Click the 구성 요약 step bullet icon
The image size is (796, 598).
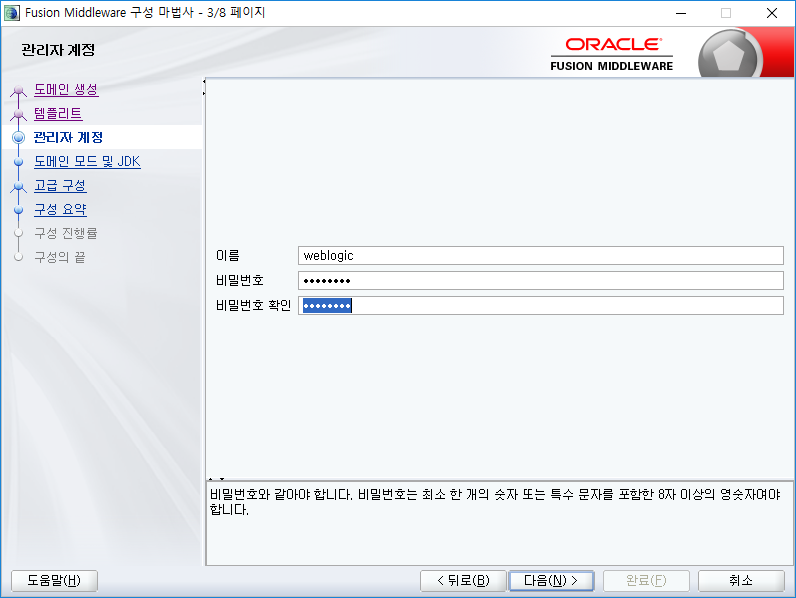[19, 210]
